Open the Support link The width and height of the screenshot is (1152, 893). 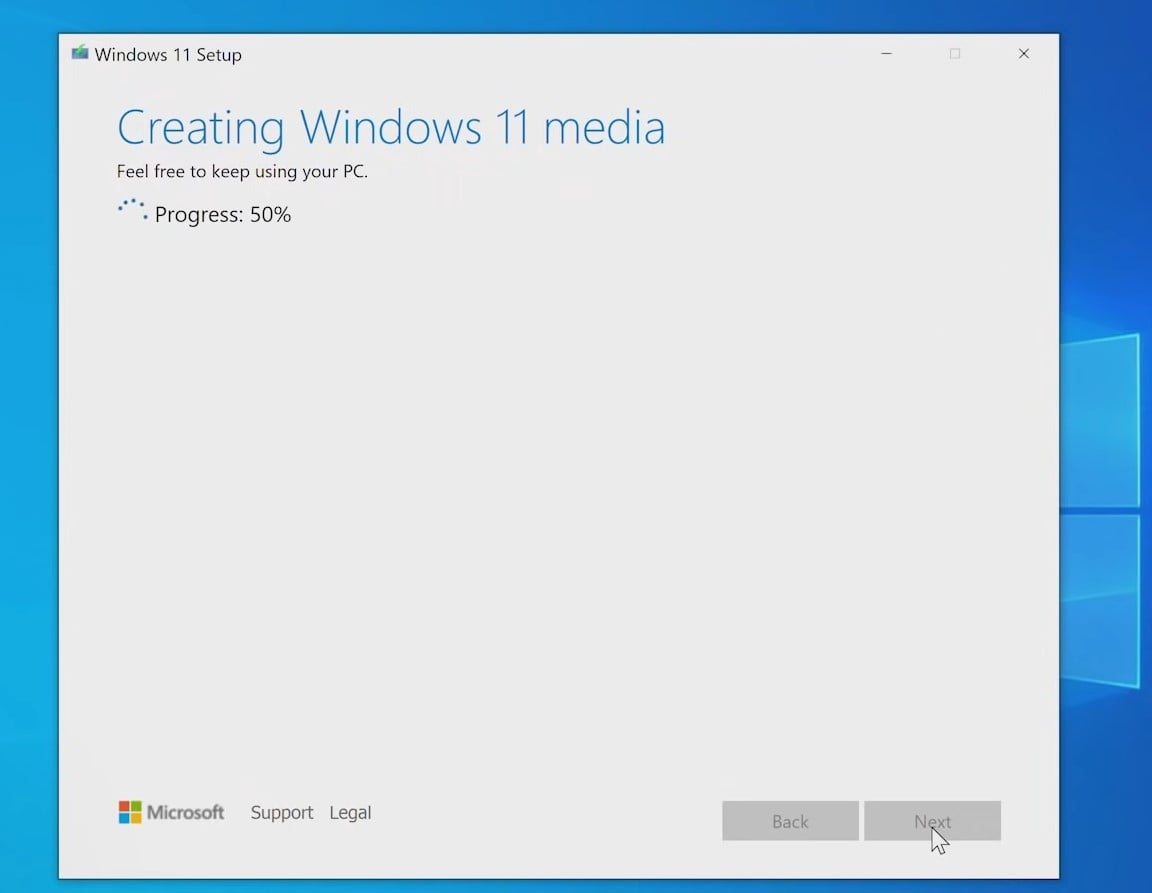(x=281, y=812)
